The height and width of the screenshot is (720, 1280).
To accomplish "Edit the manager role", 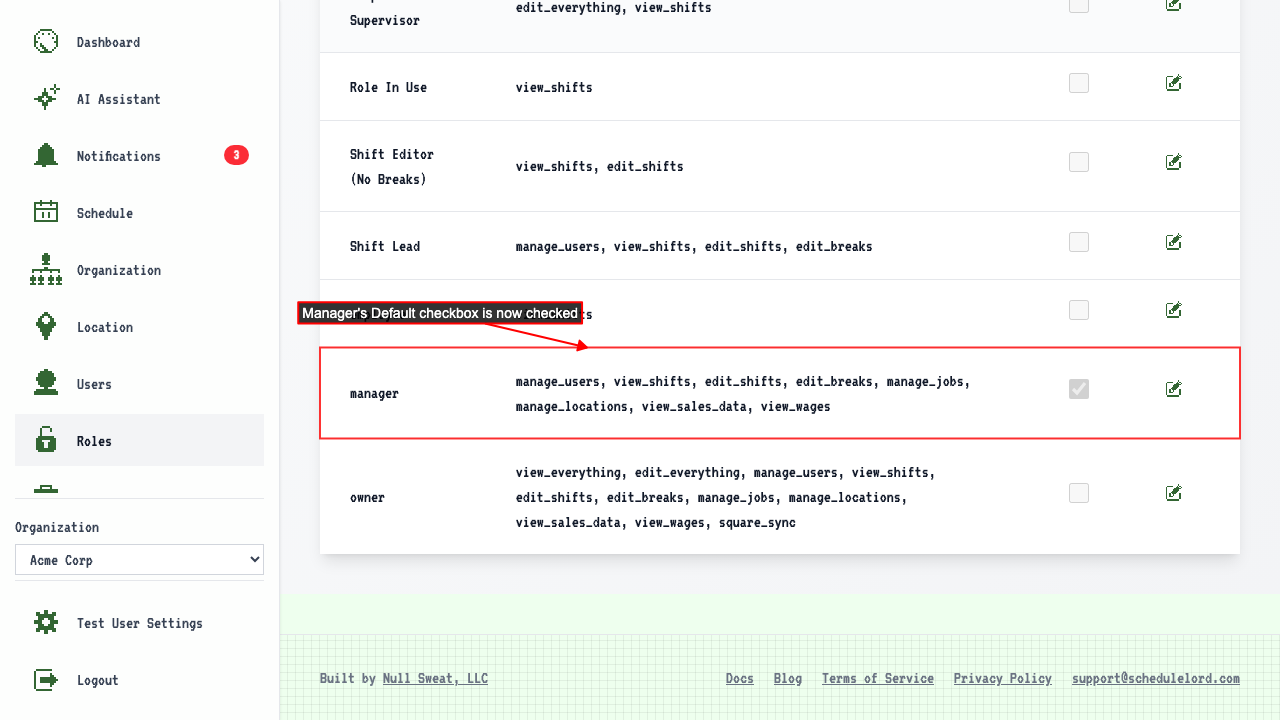I will pos(1174,389).
